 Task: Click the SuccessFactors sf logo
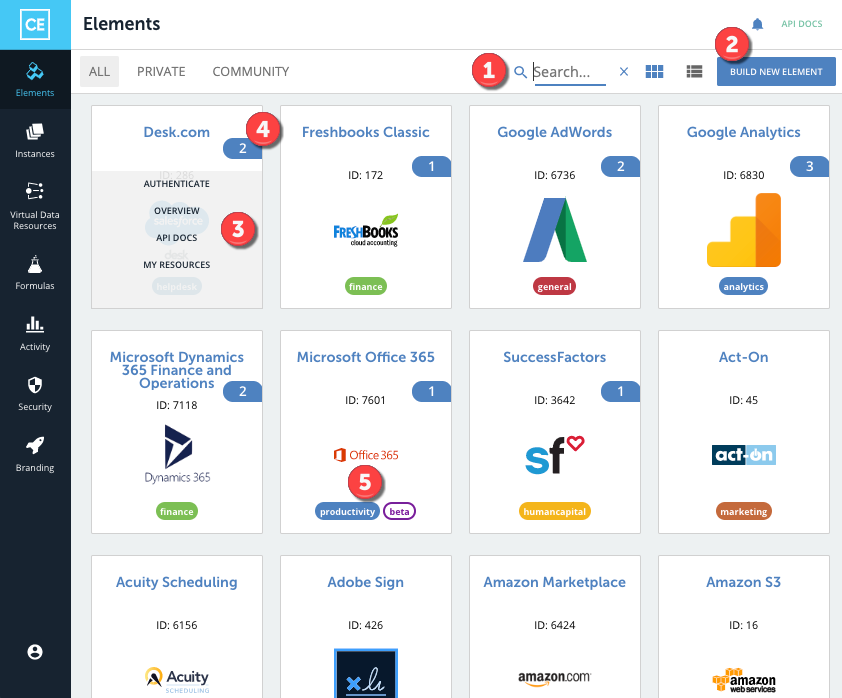point(555,455)
